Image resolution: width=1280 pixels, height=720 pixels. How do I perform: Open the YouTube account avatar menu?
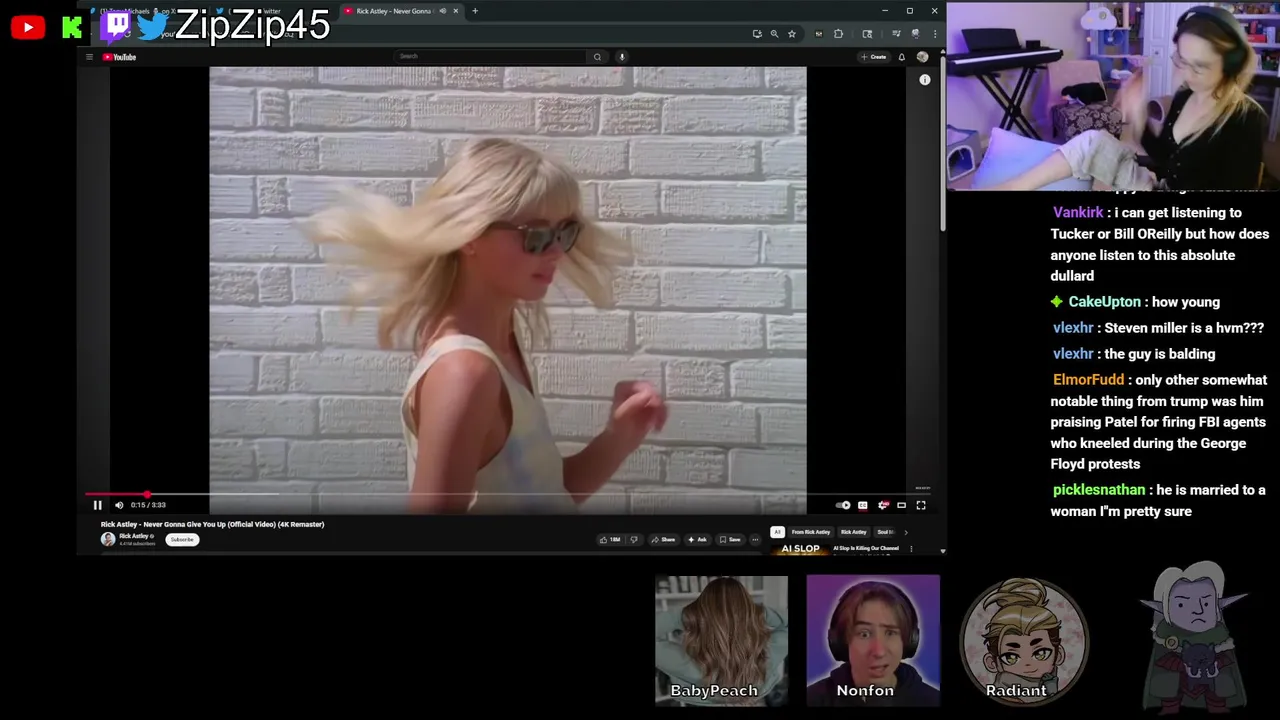922,57
